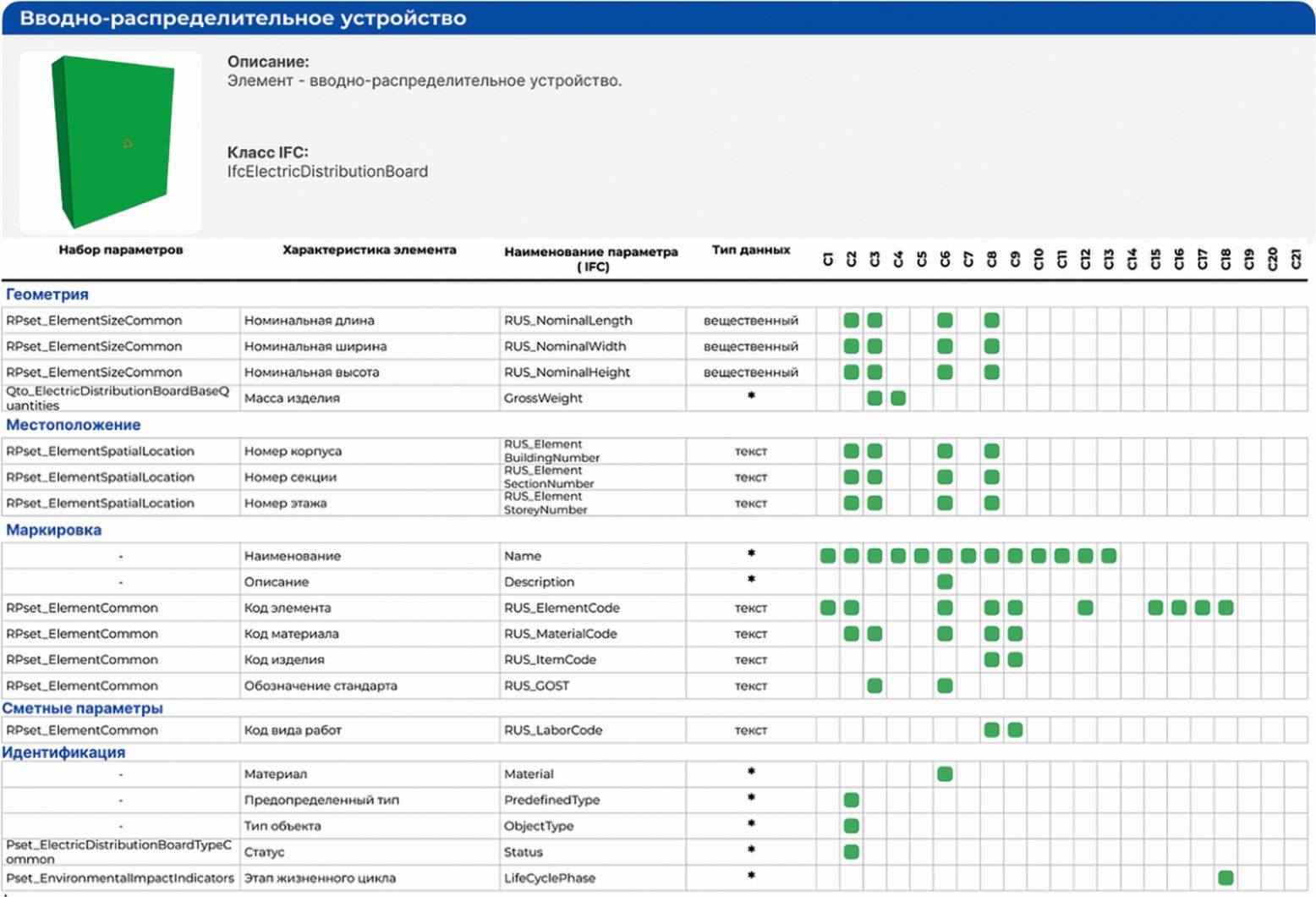Select the 'Геометрия' section heading
Screen dimensions: 1316x897
(47, 294)
